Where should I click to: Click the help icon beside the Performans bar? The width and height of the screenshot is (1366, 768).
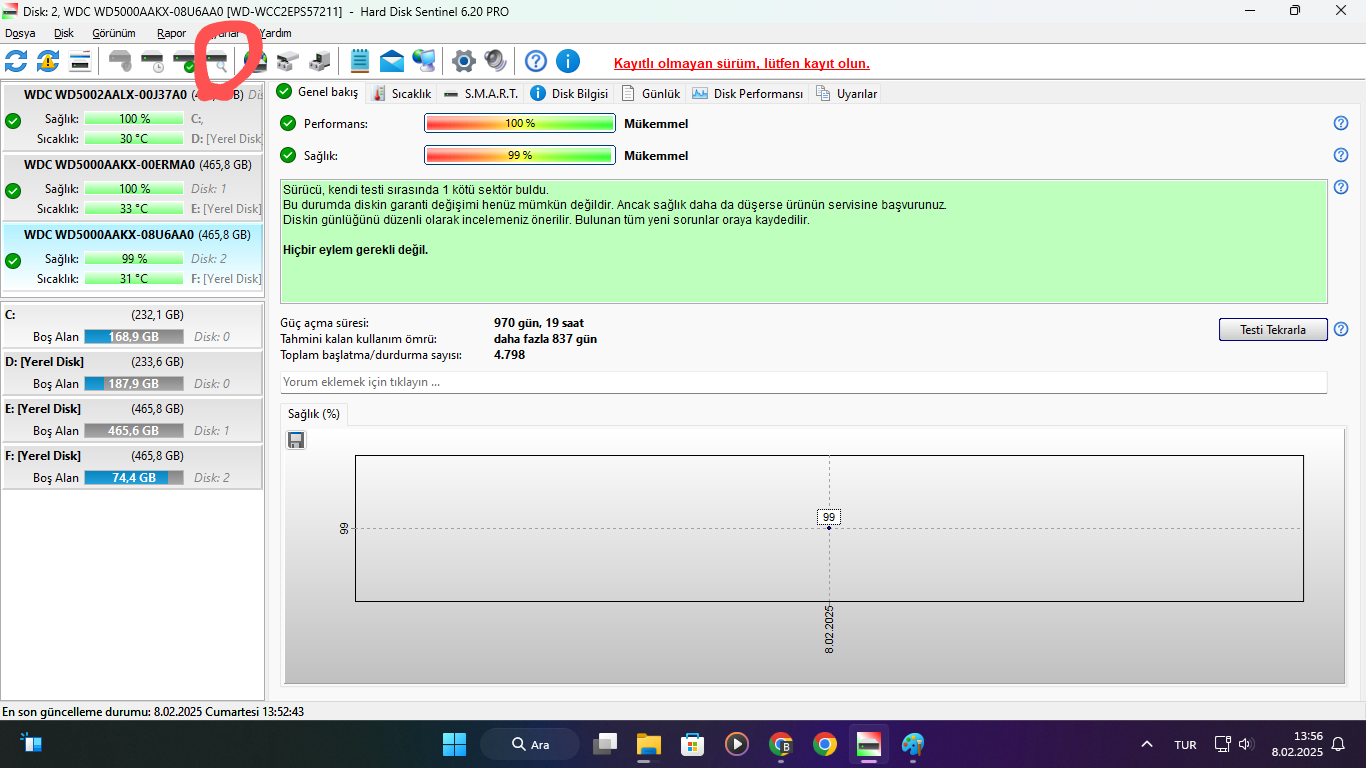[x=1341, y=123]
